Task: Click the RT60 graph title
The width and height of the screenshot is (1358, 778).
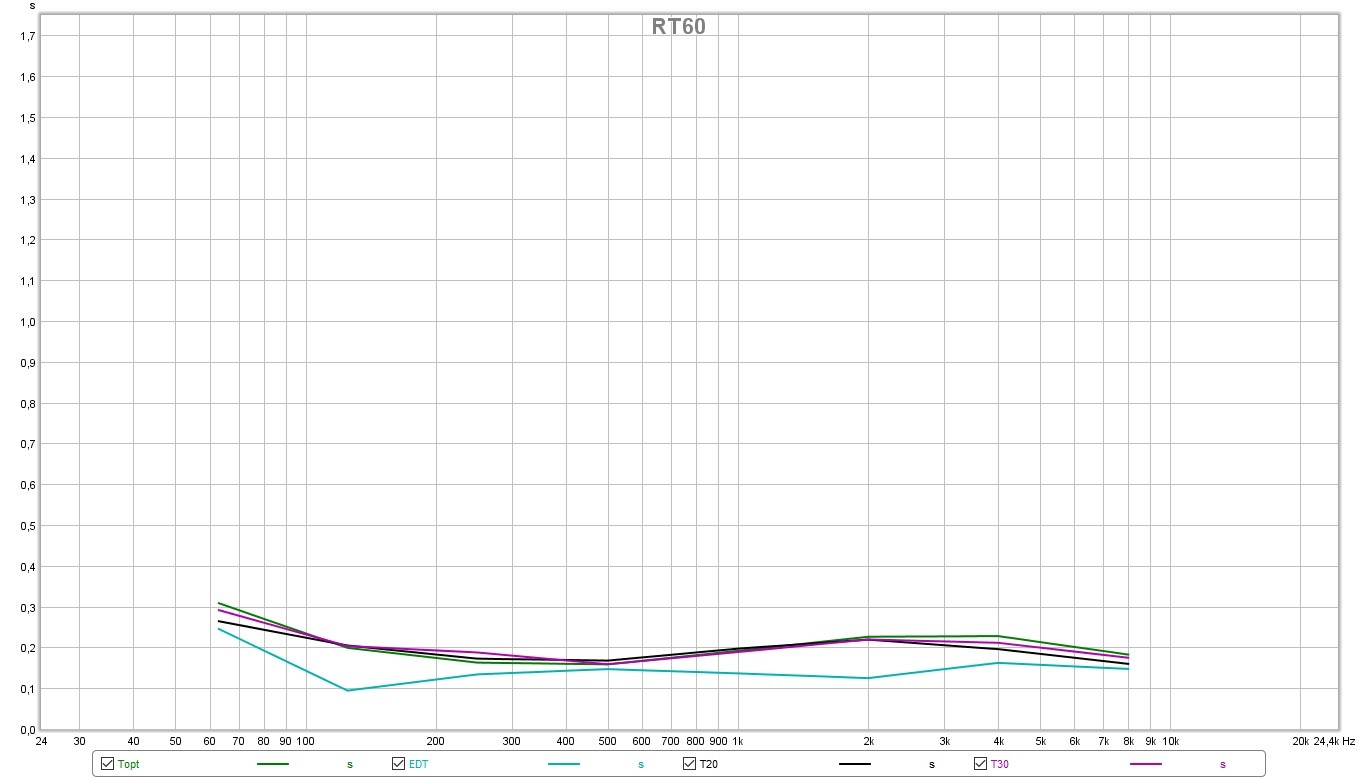Action: click(x=679, y=27)
